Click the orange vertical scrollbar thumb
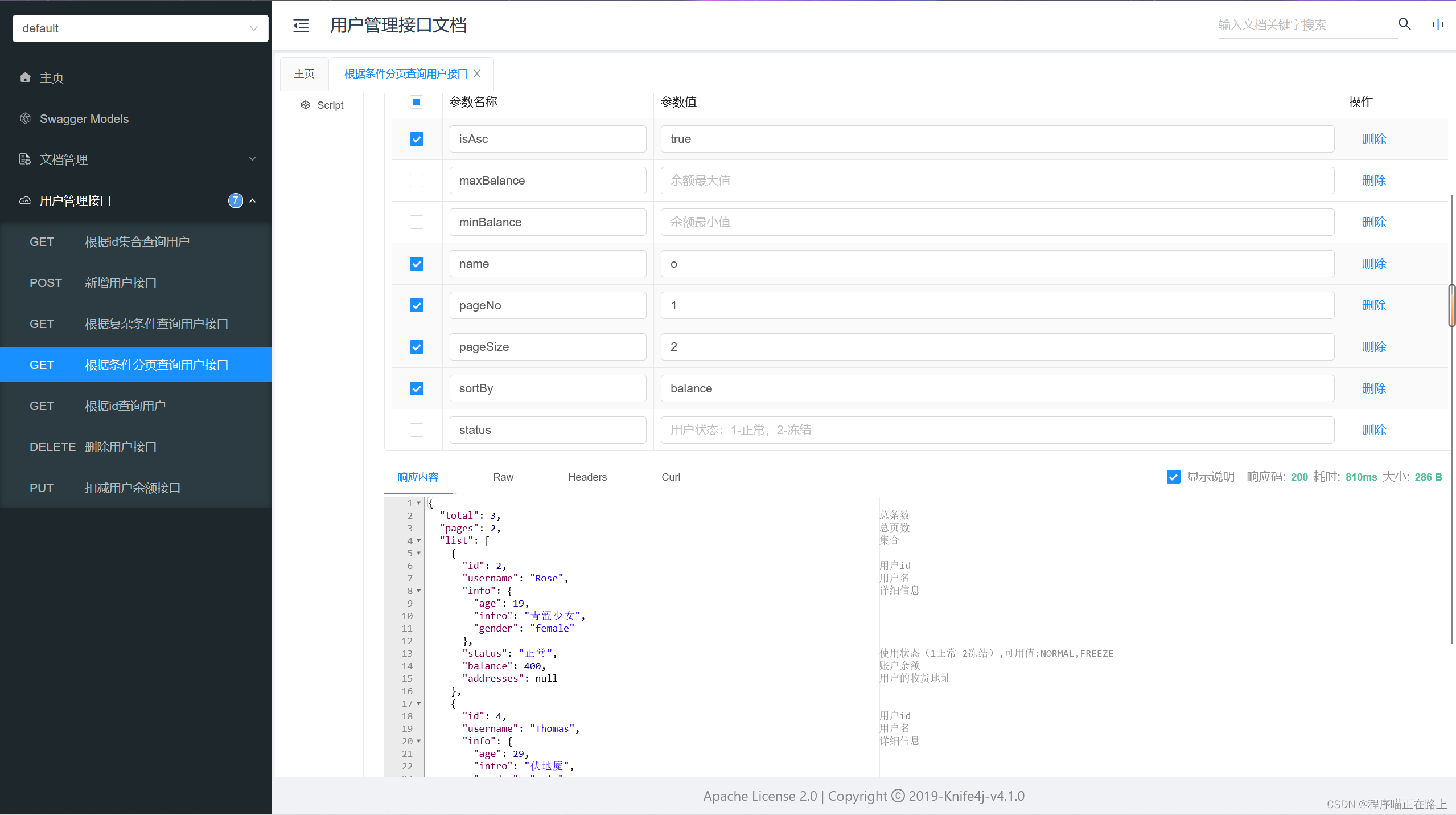Screen dimensions: 1456x815 (1451, 306)
